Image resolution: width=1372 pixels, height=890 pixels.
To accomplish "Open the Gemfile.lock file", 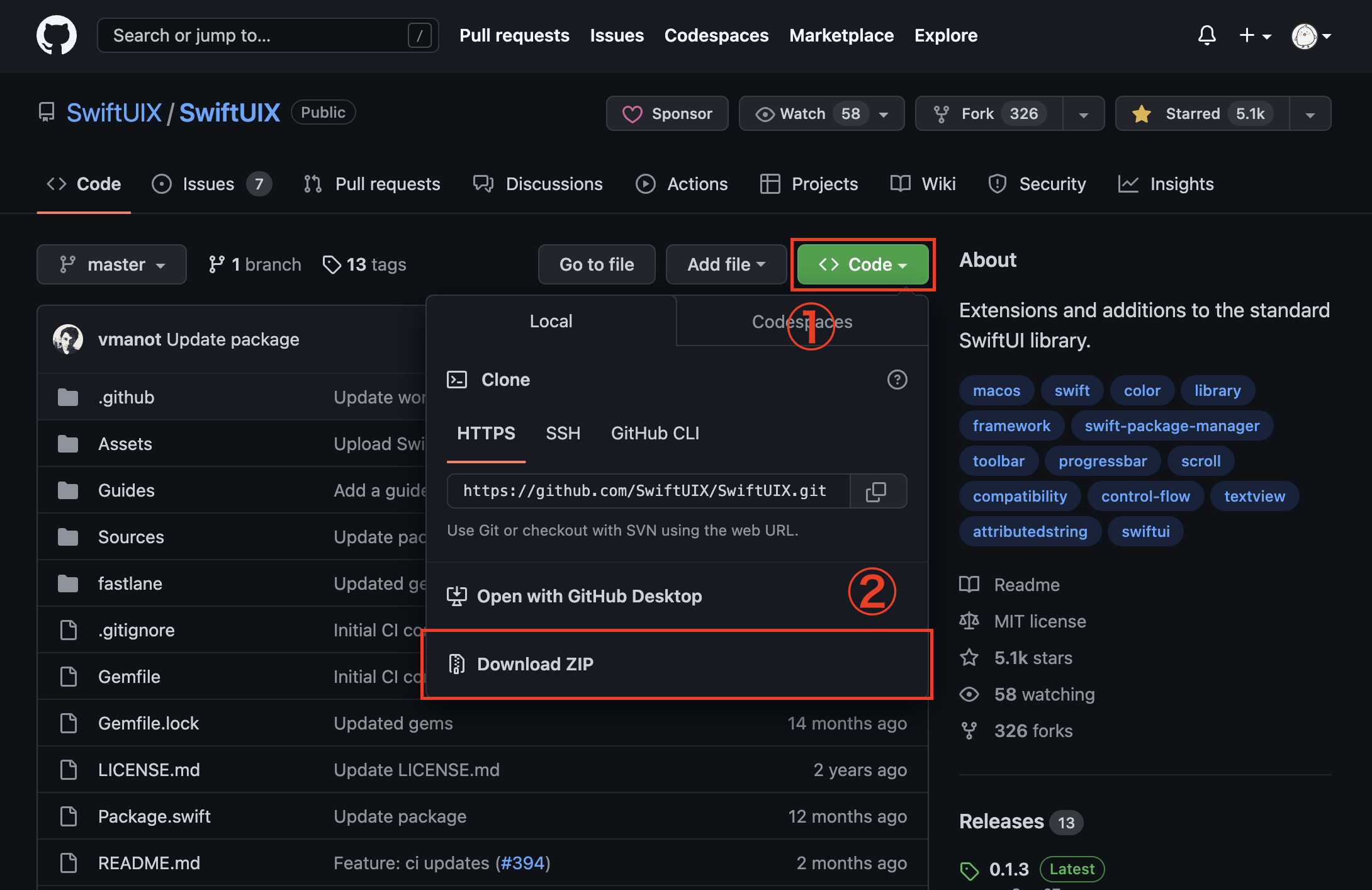I will (x=149, y=723).
